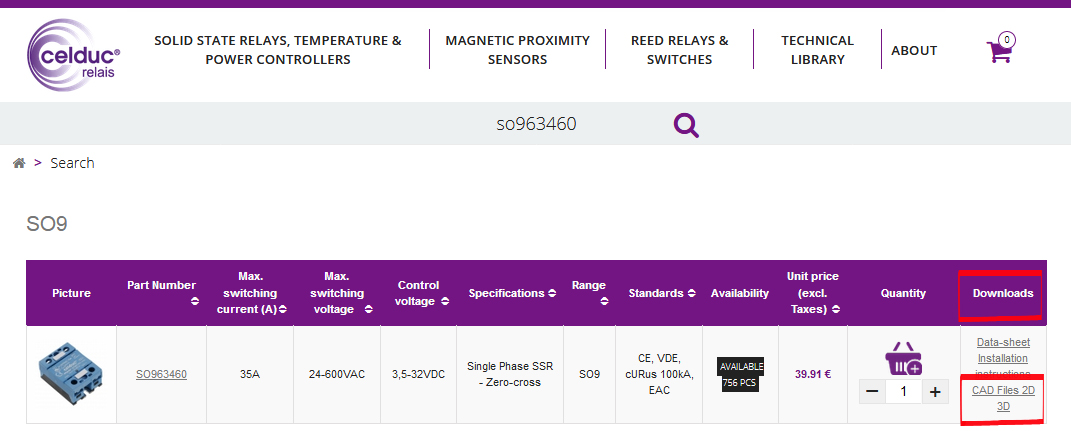
Task: Click the CE, VDE, cURus standards cell
Action: tap(659, 374)
